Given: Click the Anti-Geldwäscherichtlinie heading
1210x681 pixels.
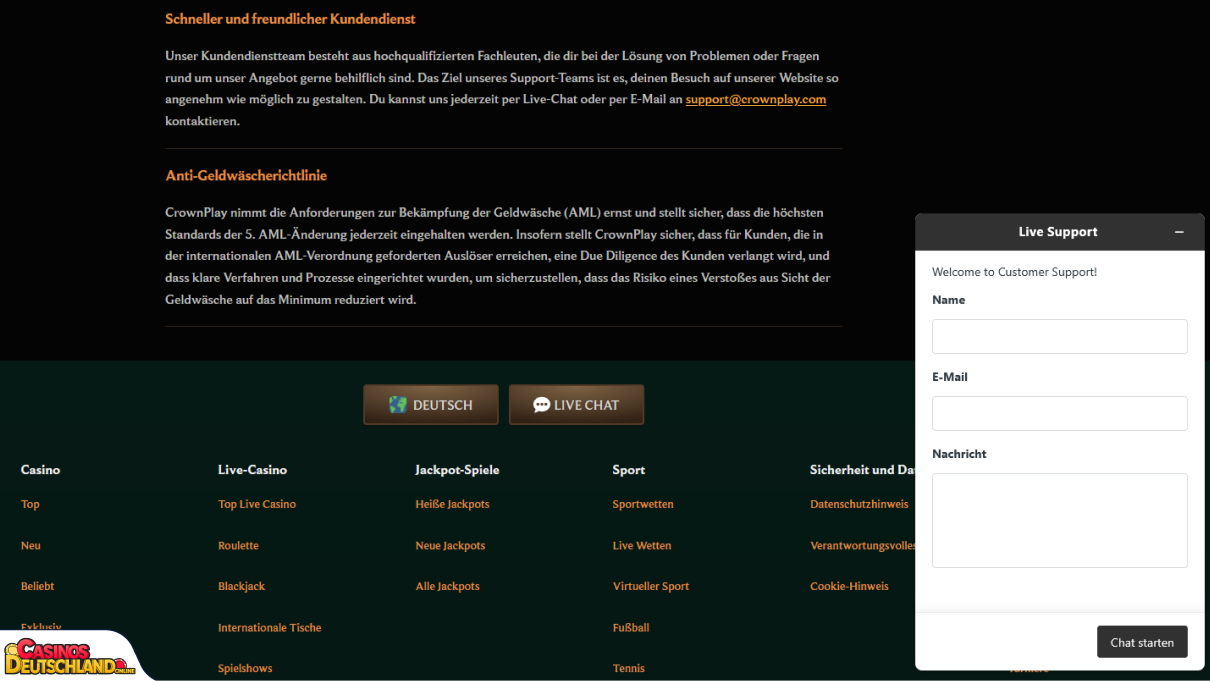Looking at the screenshot, I should pos(246,175).
